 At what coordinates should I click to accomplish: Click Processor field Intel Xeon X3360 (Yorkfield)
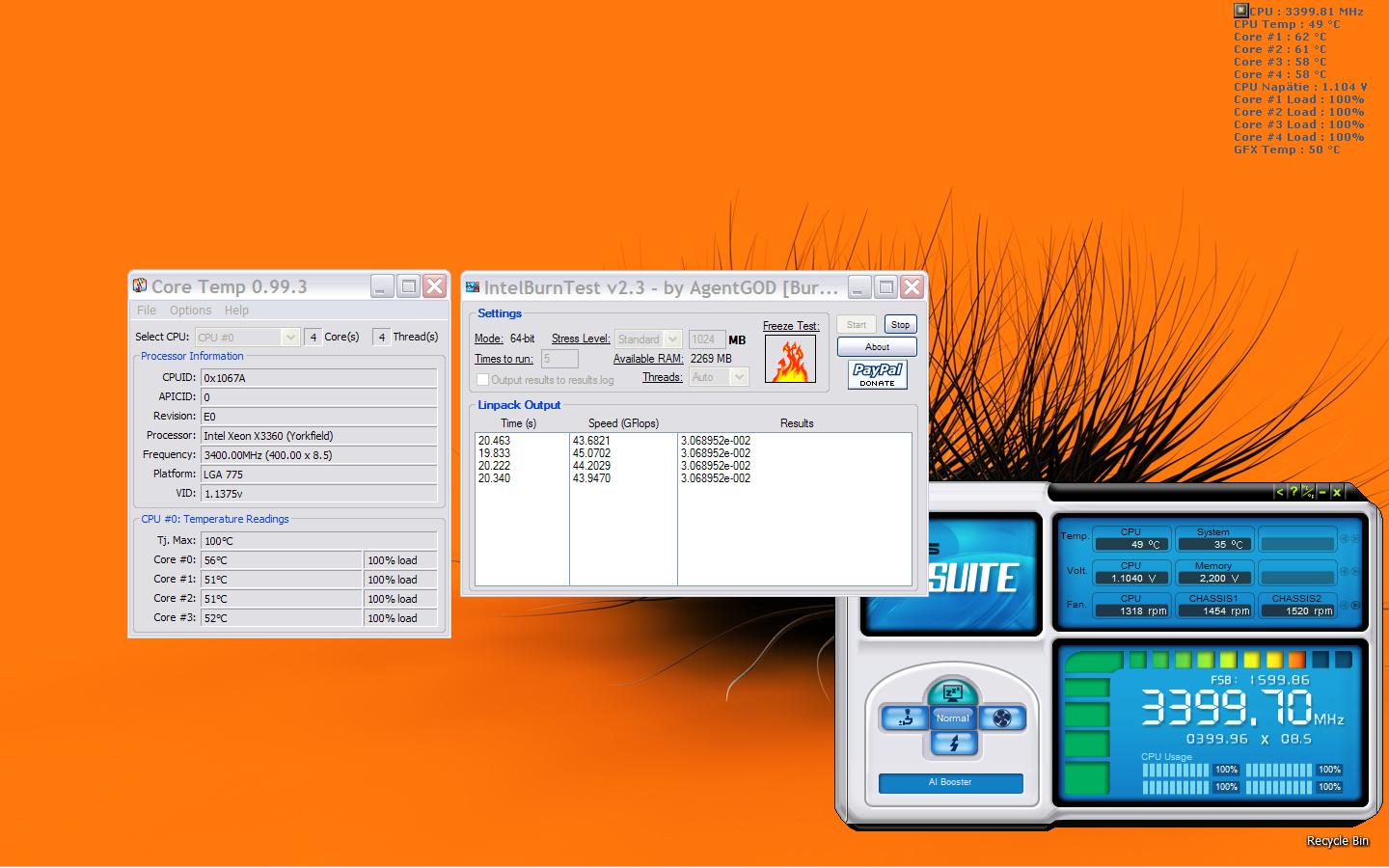318,436
